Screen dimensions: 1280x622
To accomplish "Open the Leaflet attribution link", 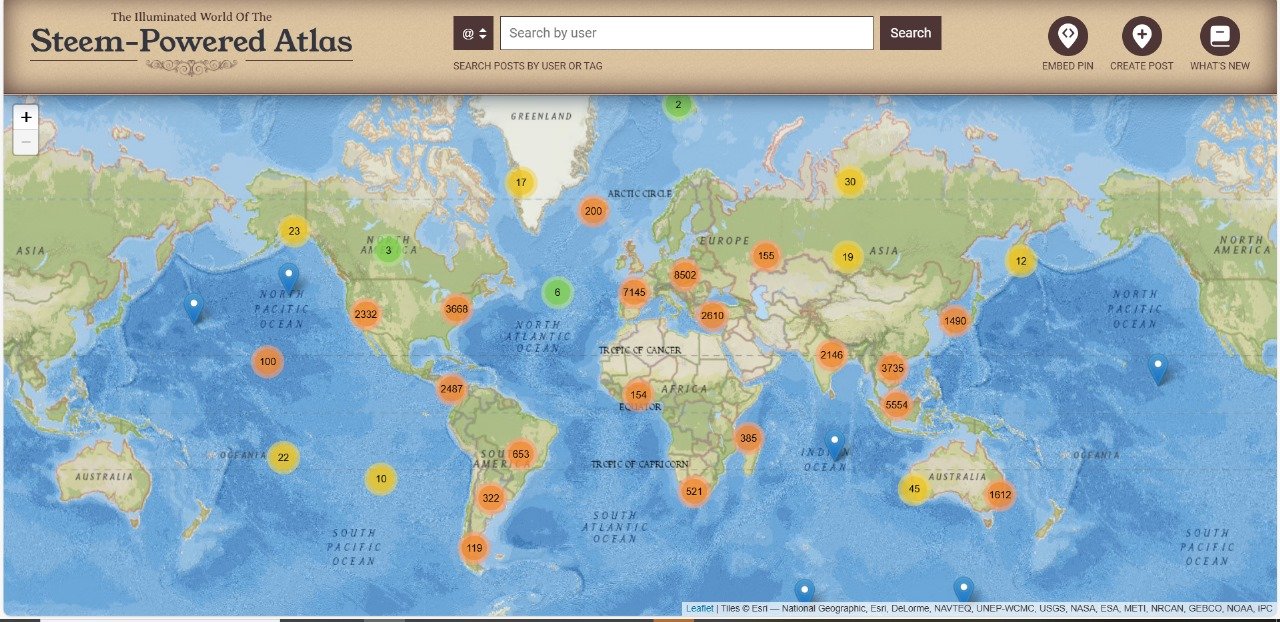I will pos(700,608).
